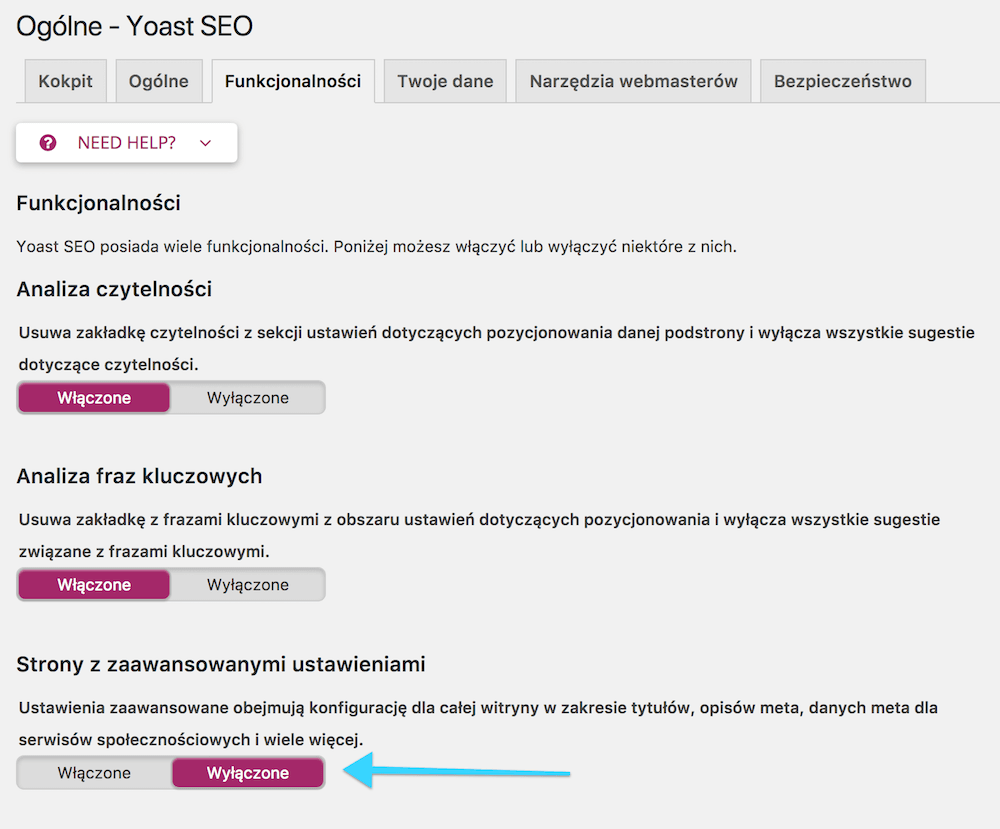Image resolution: width=1000 pixels, height=829 pixels.
Task: Click the sentence starting Yoast SEO posiada wiele
Action: (376, 247)
